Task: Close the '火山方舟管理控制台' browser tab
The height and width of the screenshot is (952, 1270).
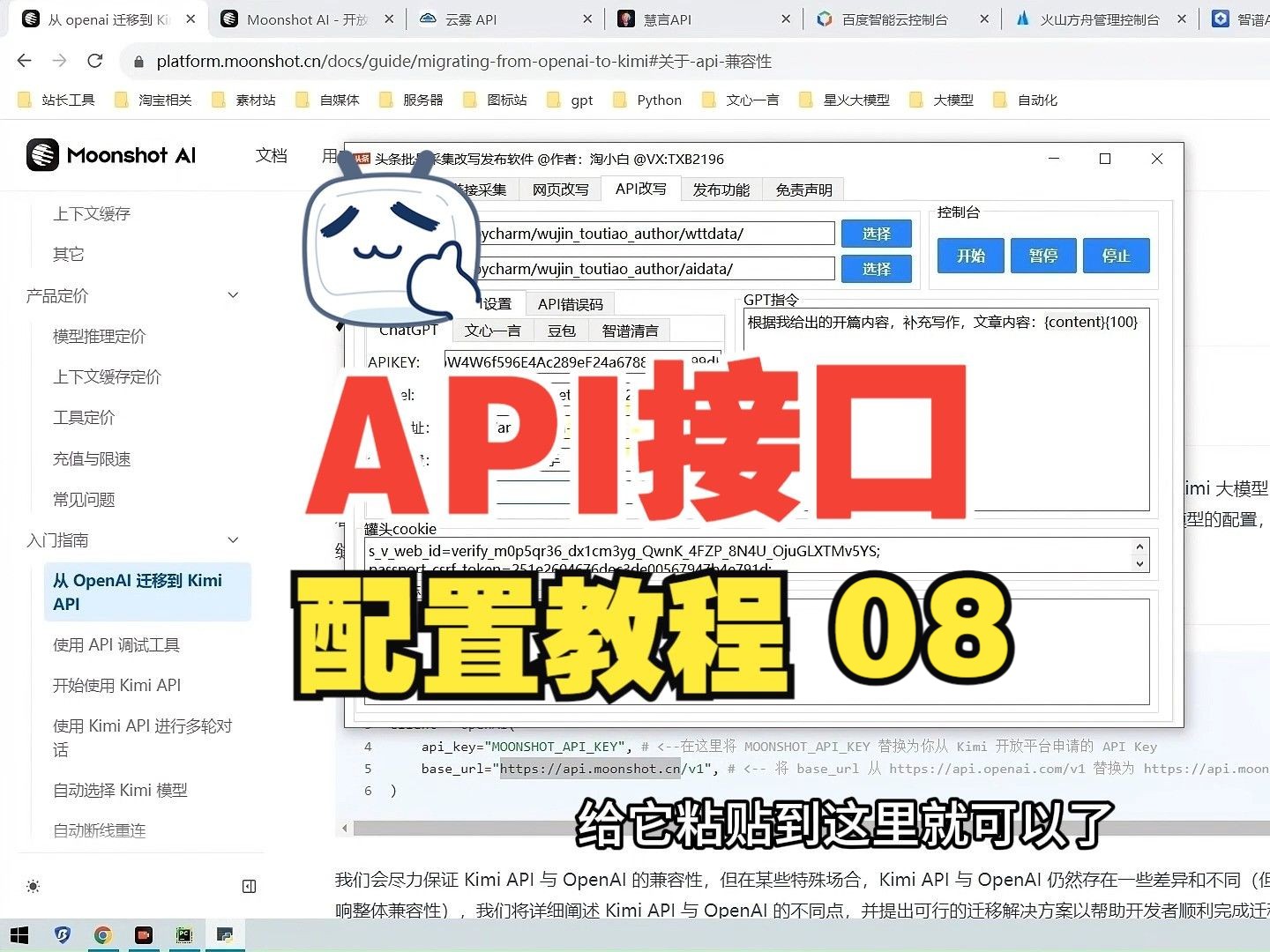Action: point(1182,19)
